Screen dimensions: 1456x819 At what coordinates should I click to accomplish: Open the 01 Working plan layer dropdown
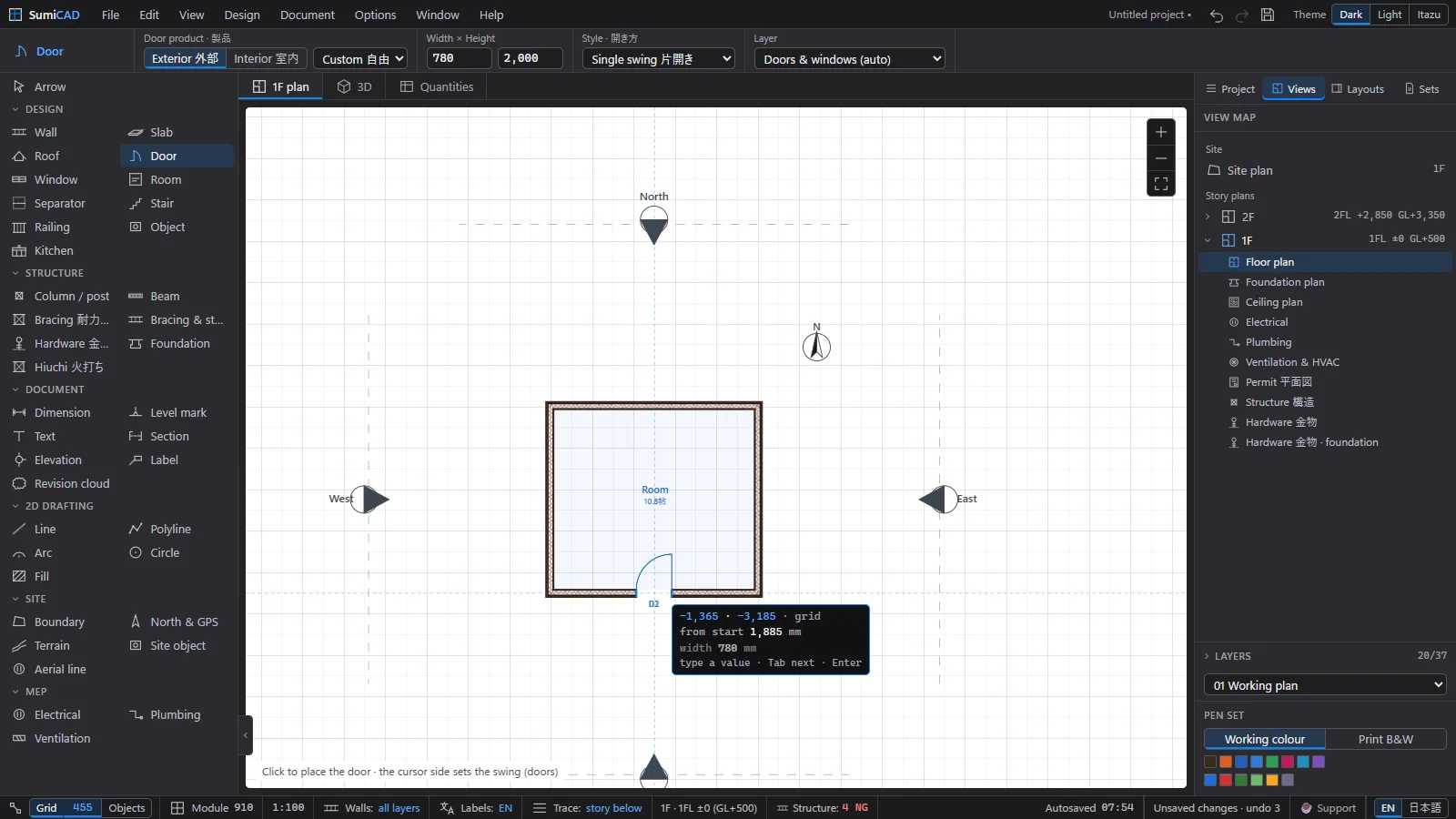click(1325, 685)
